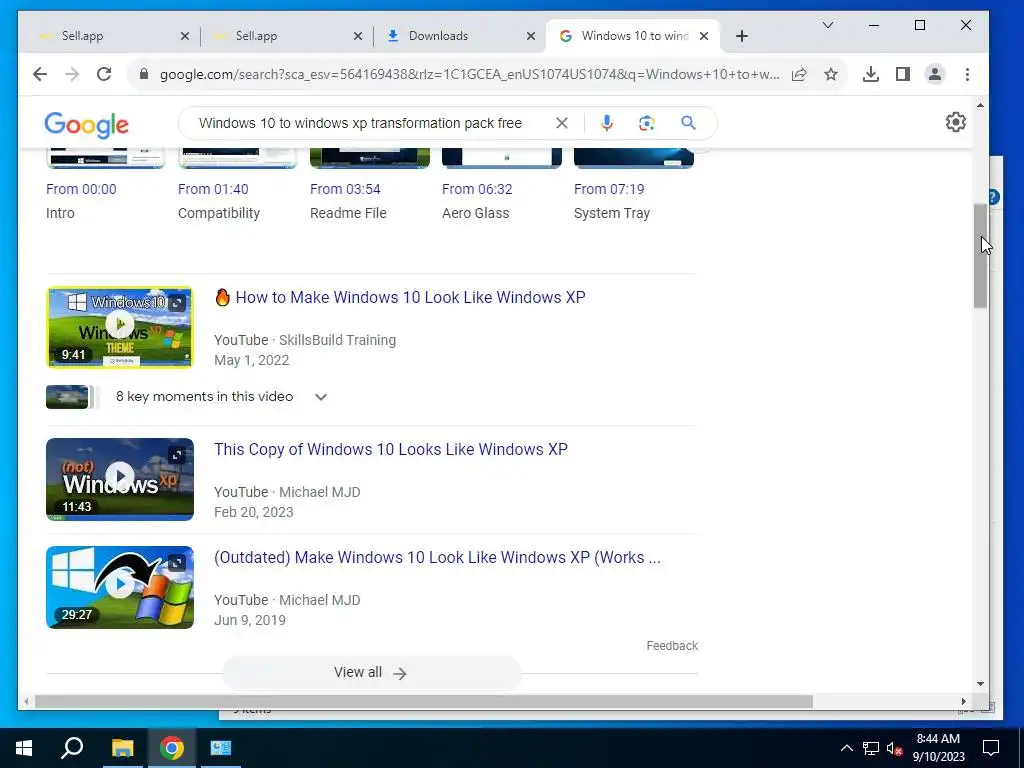The height and width of the screenshot is (768, 1024).
Task: Clear the Google search box text
Action: 562,123
